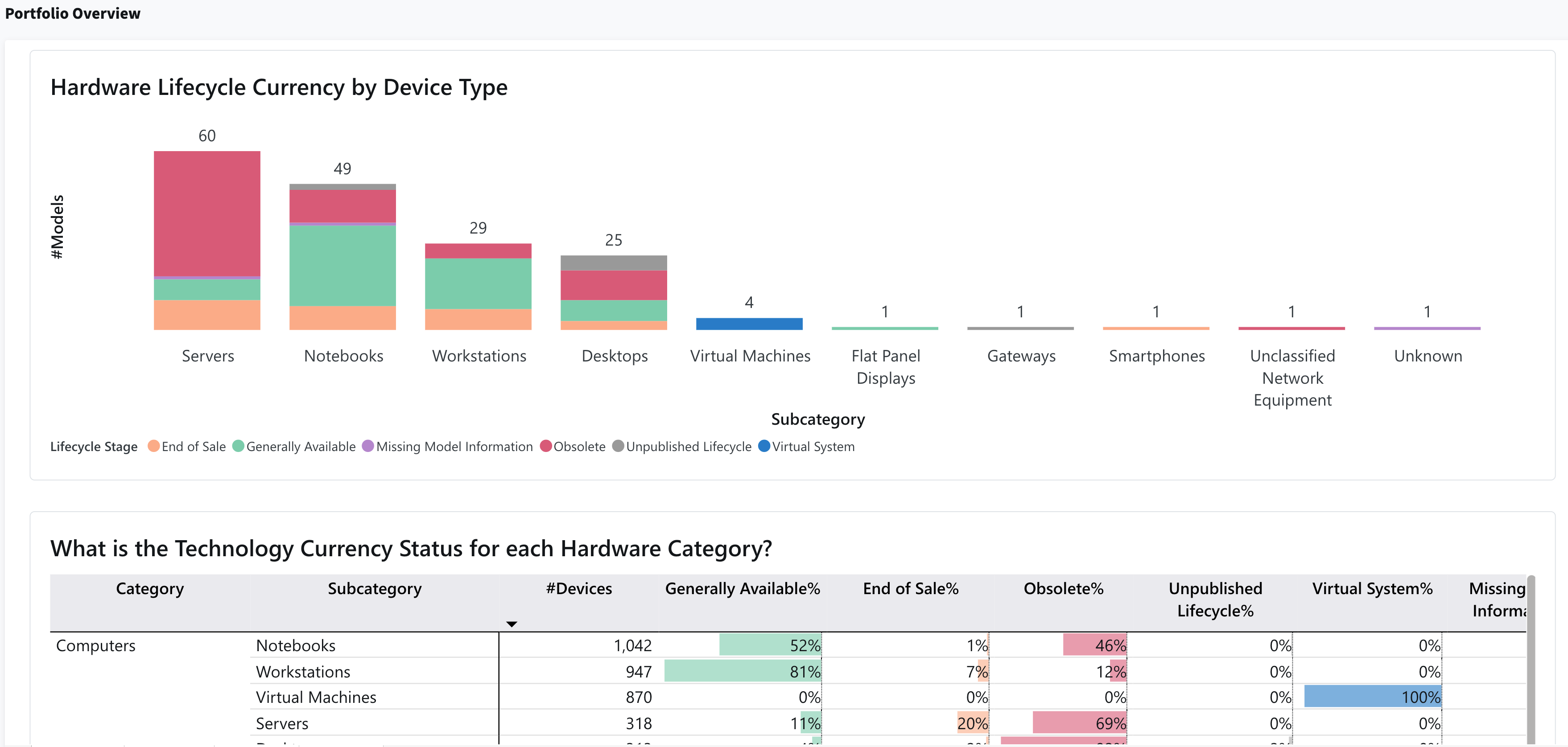Image resolution: width=1568 pixels, height=747 pixels.
Task: Click Virtual Machines 100% blue data bar
Action: pos(1372,697)
